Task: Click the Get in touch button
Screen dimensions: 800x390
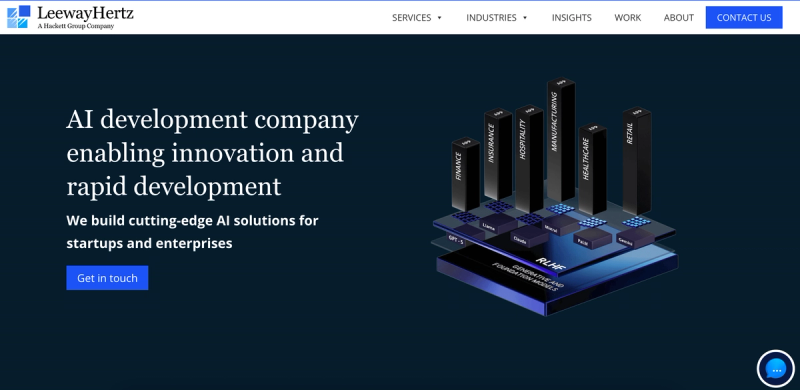Action: click(107, 278)
